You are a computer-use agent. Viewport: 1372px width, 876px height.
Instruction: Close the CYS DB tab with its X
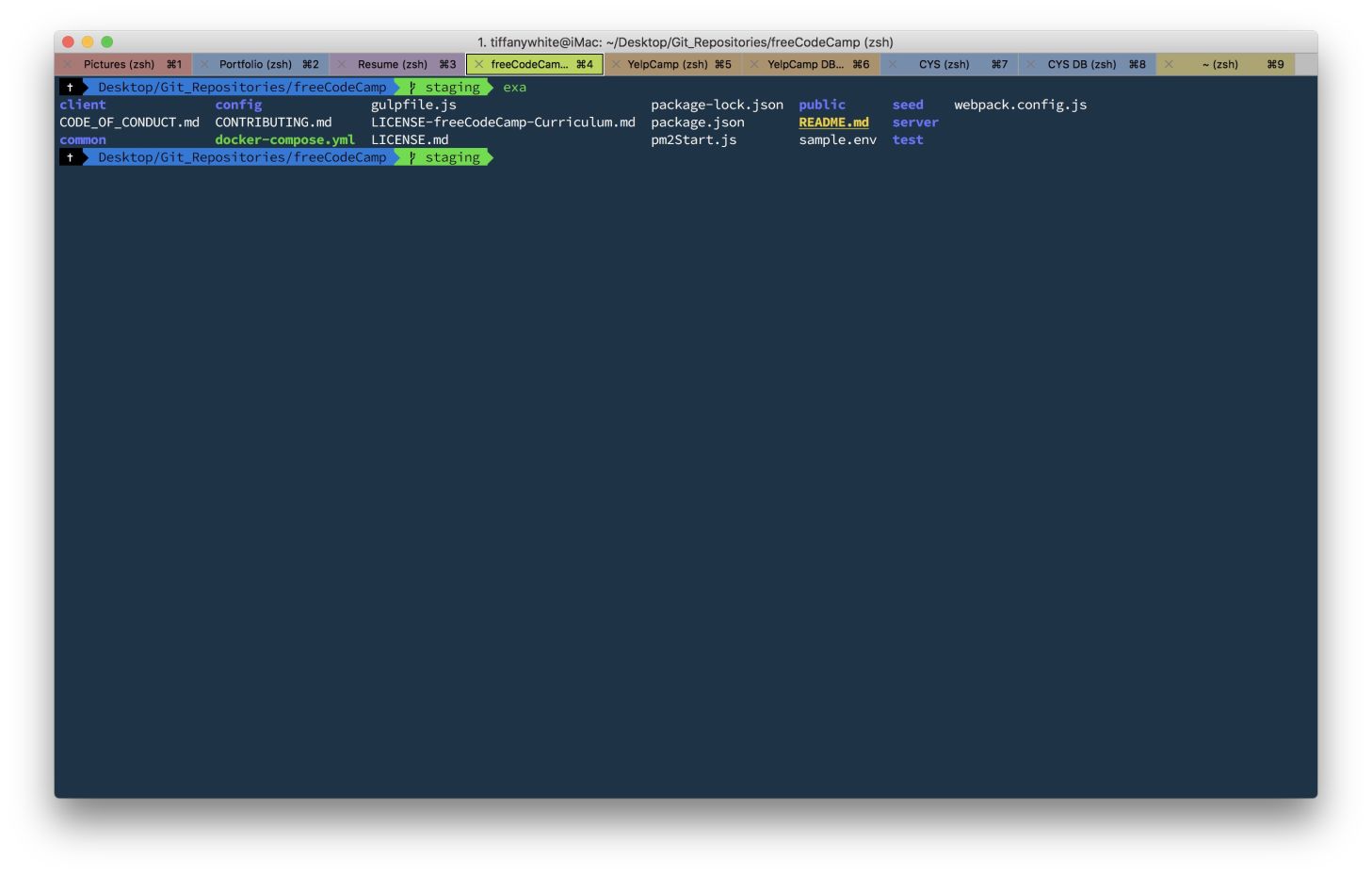[1030, 64]
